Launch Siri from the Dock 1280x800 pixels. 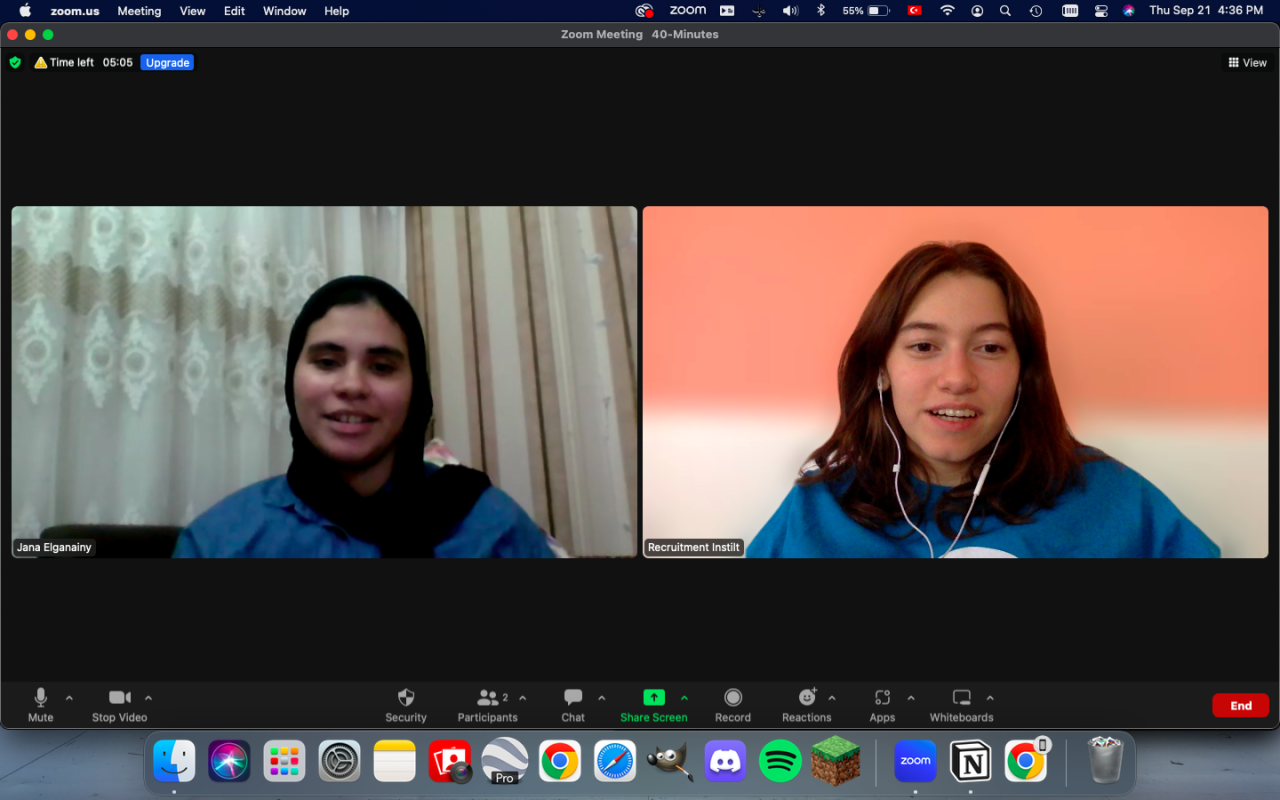(x=229, y=762)
